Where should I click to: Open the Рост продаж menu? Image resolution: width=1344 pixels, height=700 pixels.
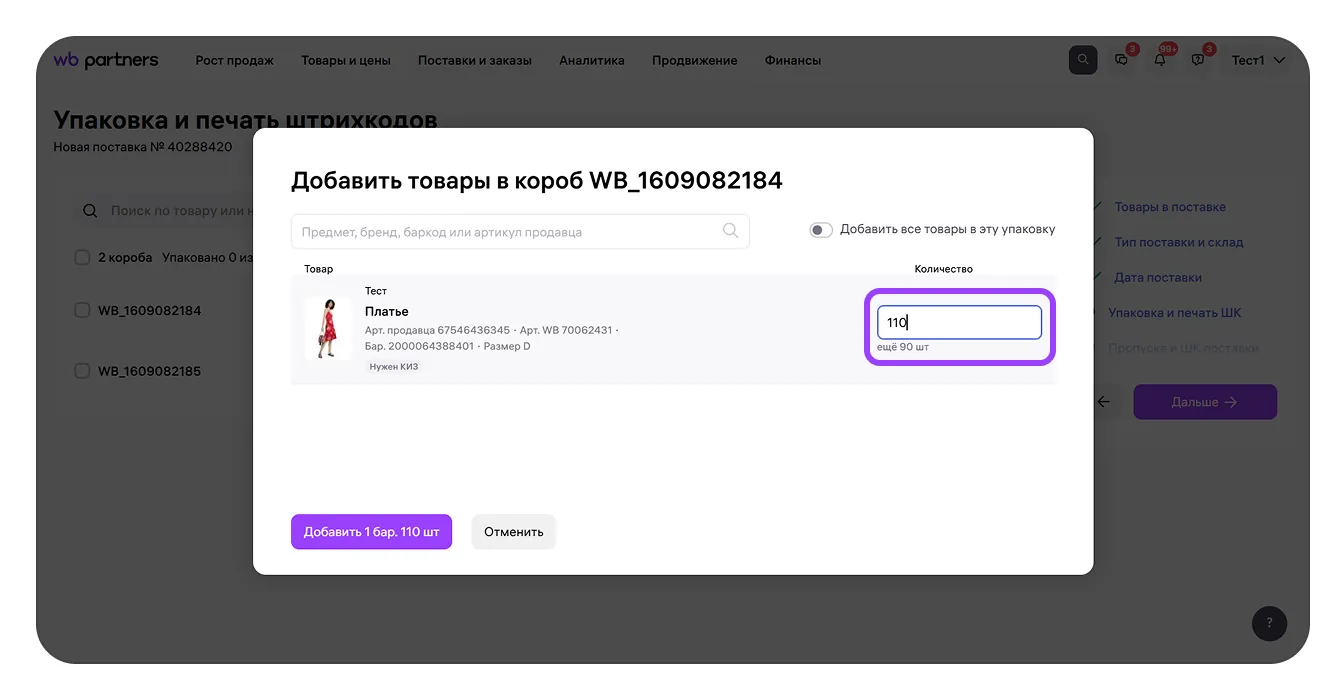pyautogui.click(x=235, y=60)
